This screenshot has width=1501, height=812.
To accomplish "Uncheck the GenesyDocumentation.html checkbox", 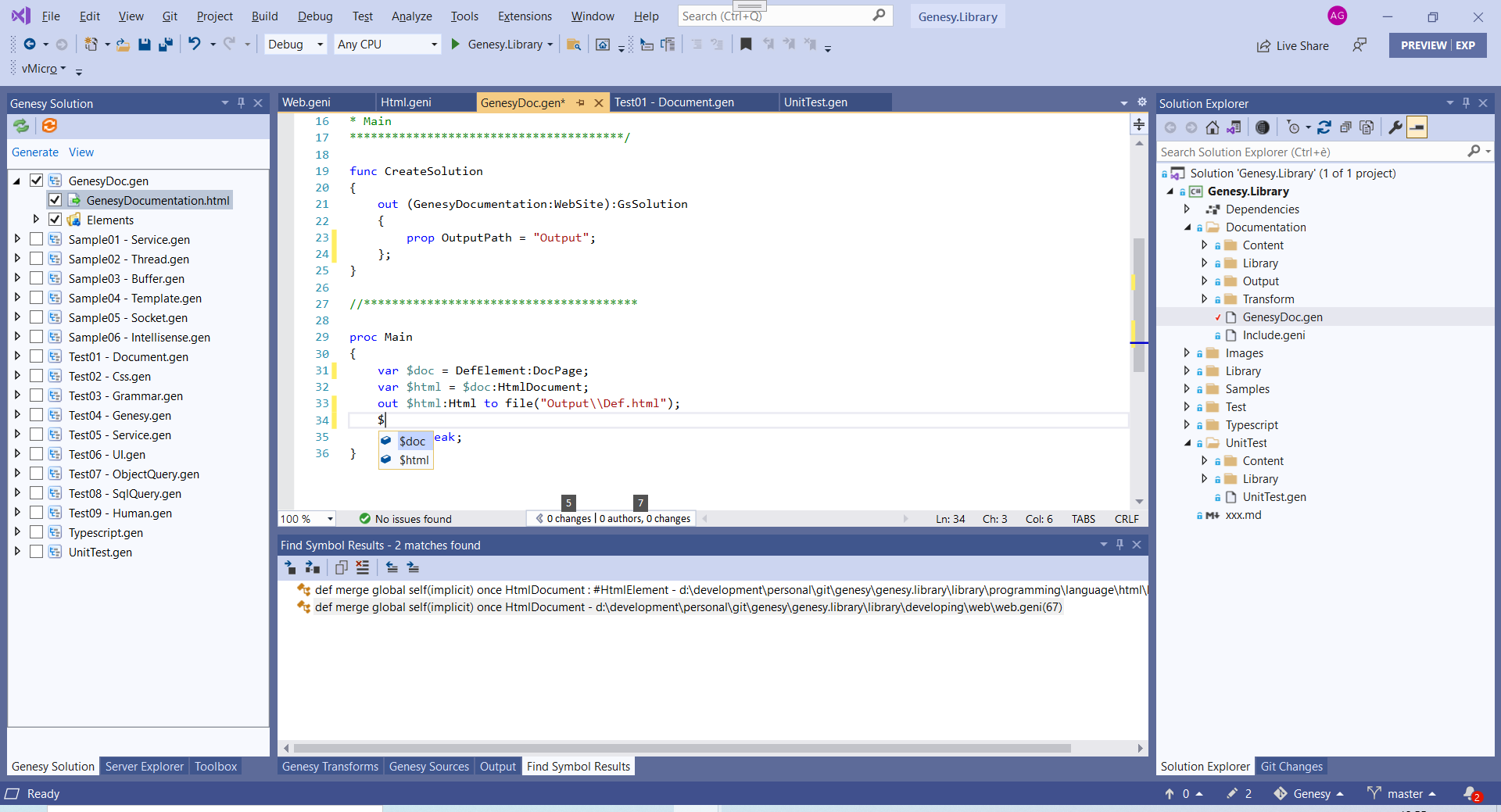I will coord(55,200).
